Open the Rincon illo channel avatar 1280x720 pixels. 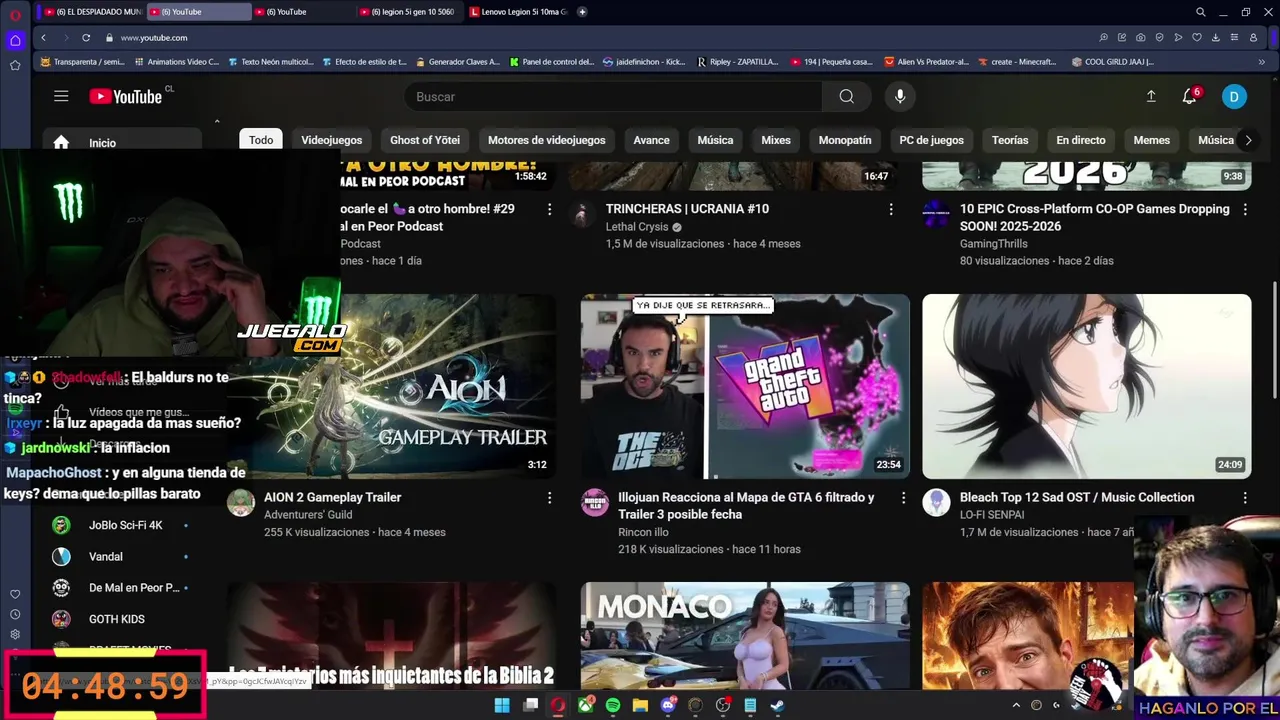(595, 503)
